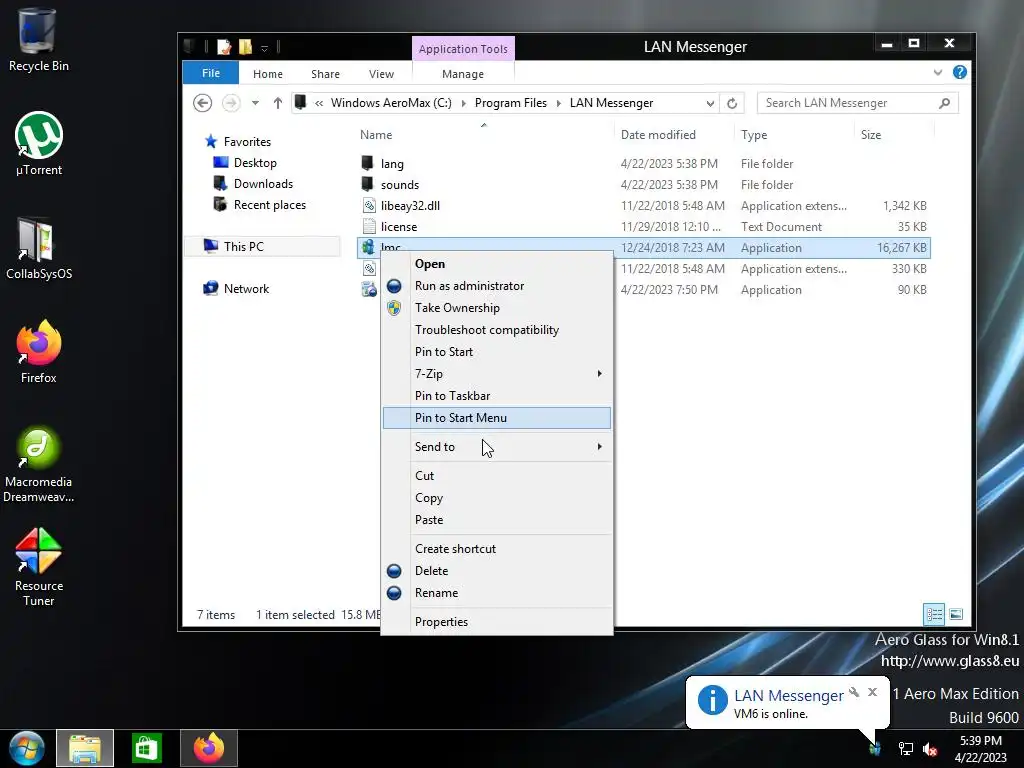Click in the Search LAN Messenger field
Viewport: 1024px width, 768px height.
pyautogui.click(x=857, y=103)
